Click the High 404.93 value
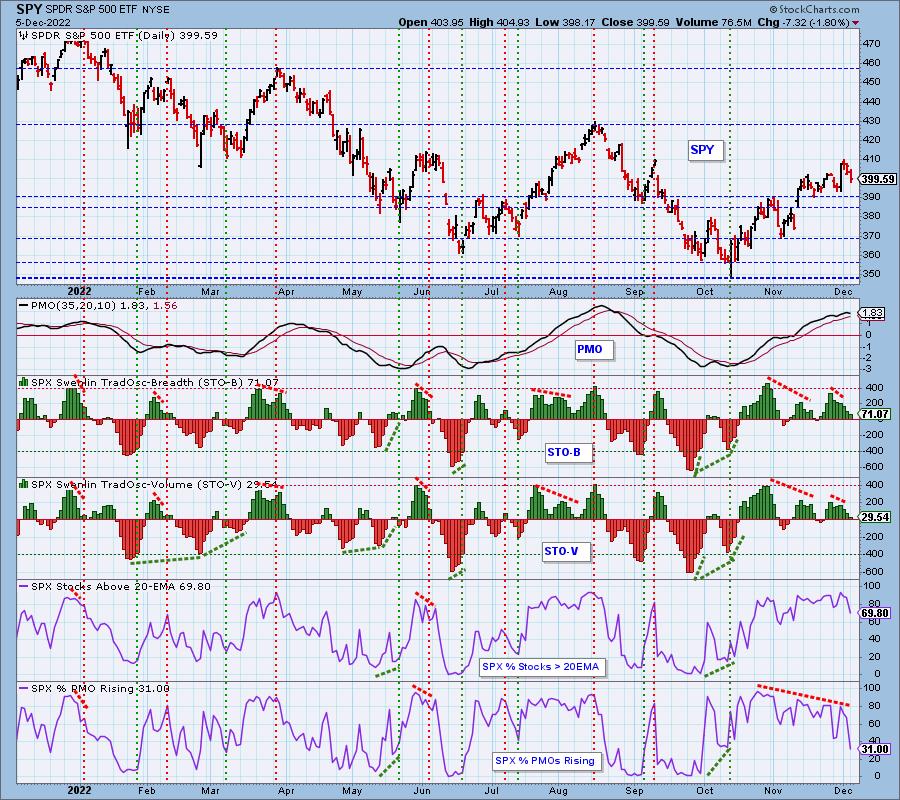The height and width of the screenshot is (800, 900). coord(498,22)
